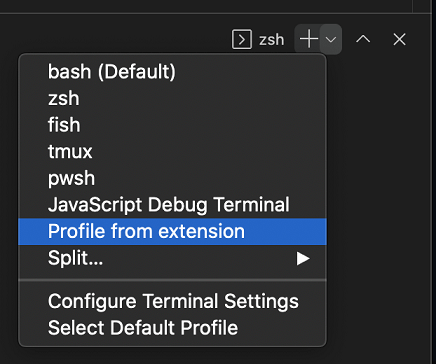Expand Split submenu arrow
The image size is (436, 364).
303,259
